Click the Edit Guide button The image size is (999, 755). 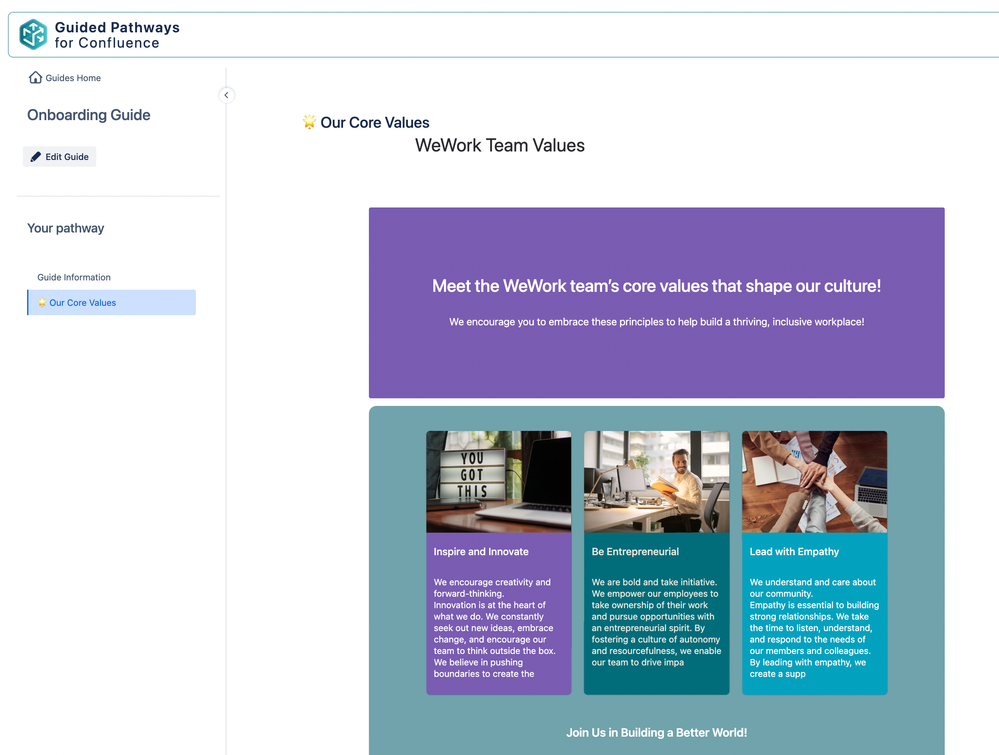tap(60, 157)
